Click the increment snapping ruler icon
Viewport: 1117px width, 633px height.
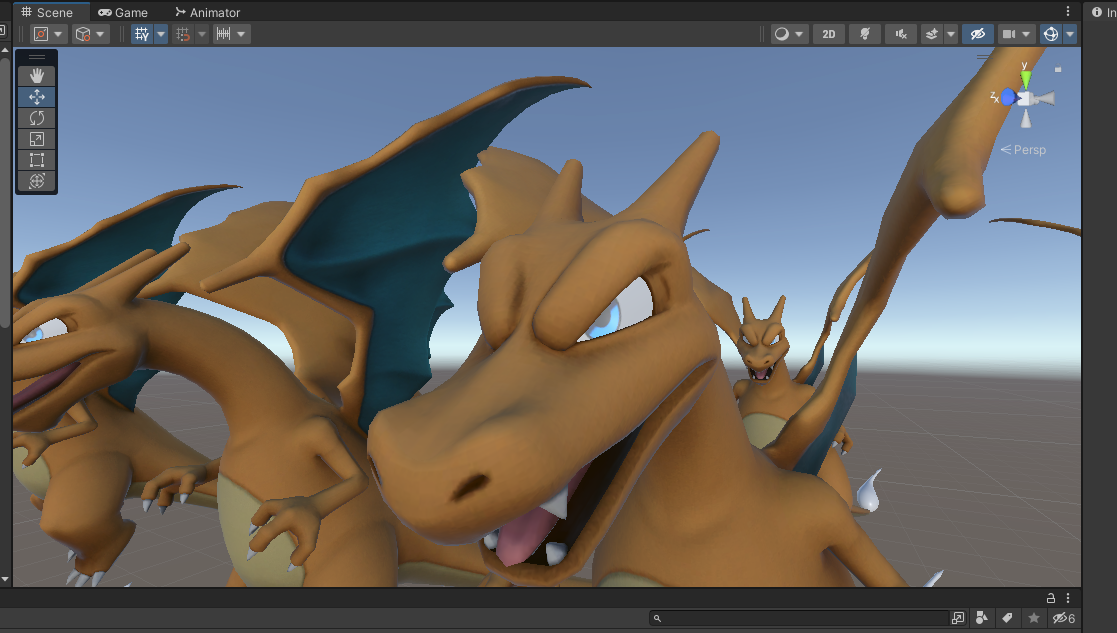224,34
